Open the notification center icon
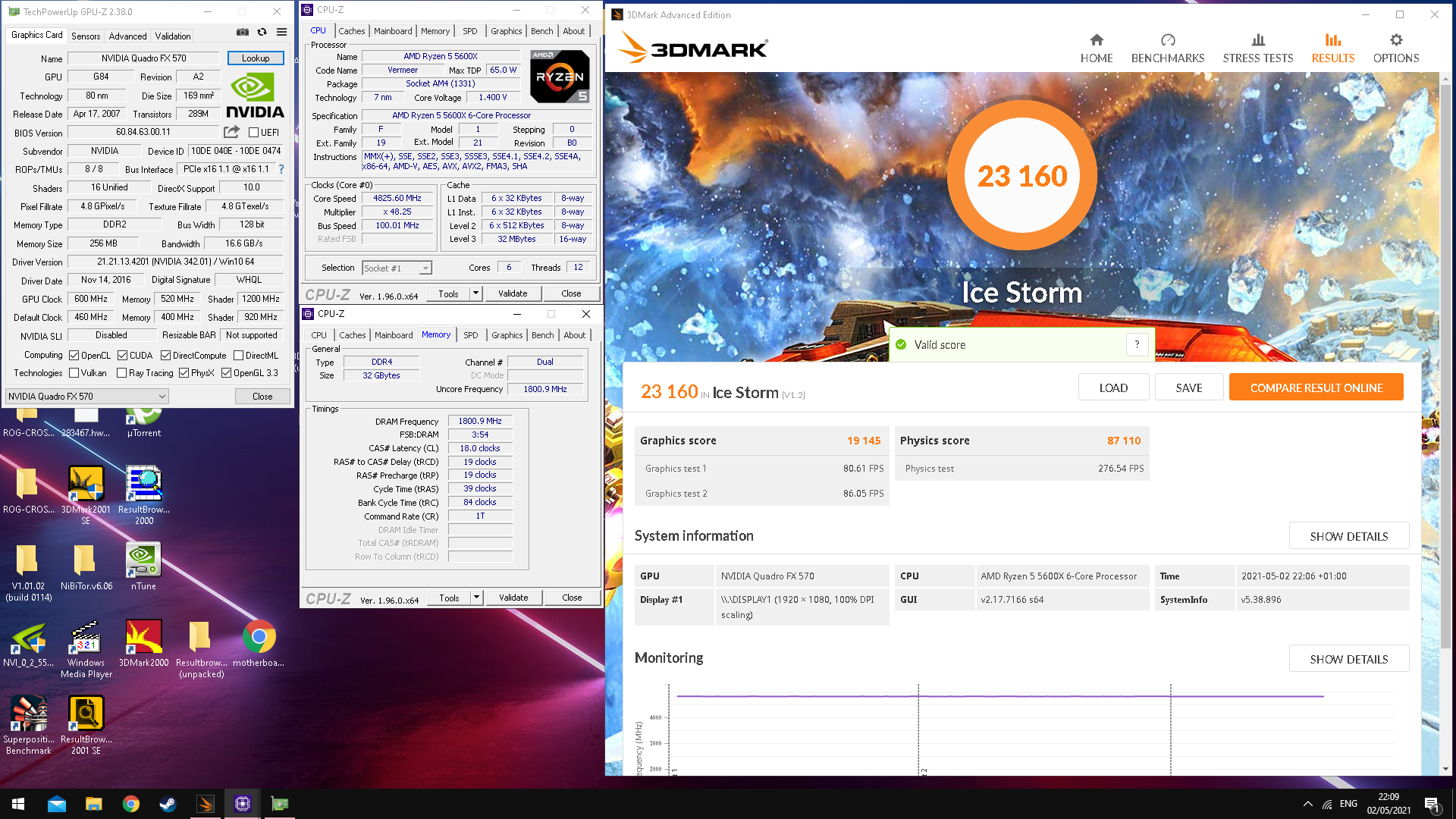This screenshot has width=1456, height=819. point(1432,804)
